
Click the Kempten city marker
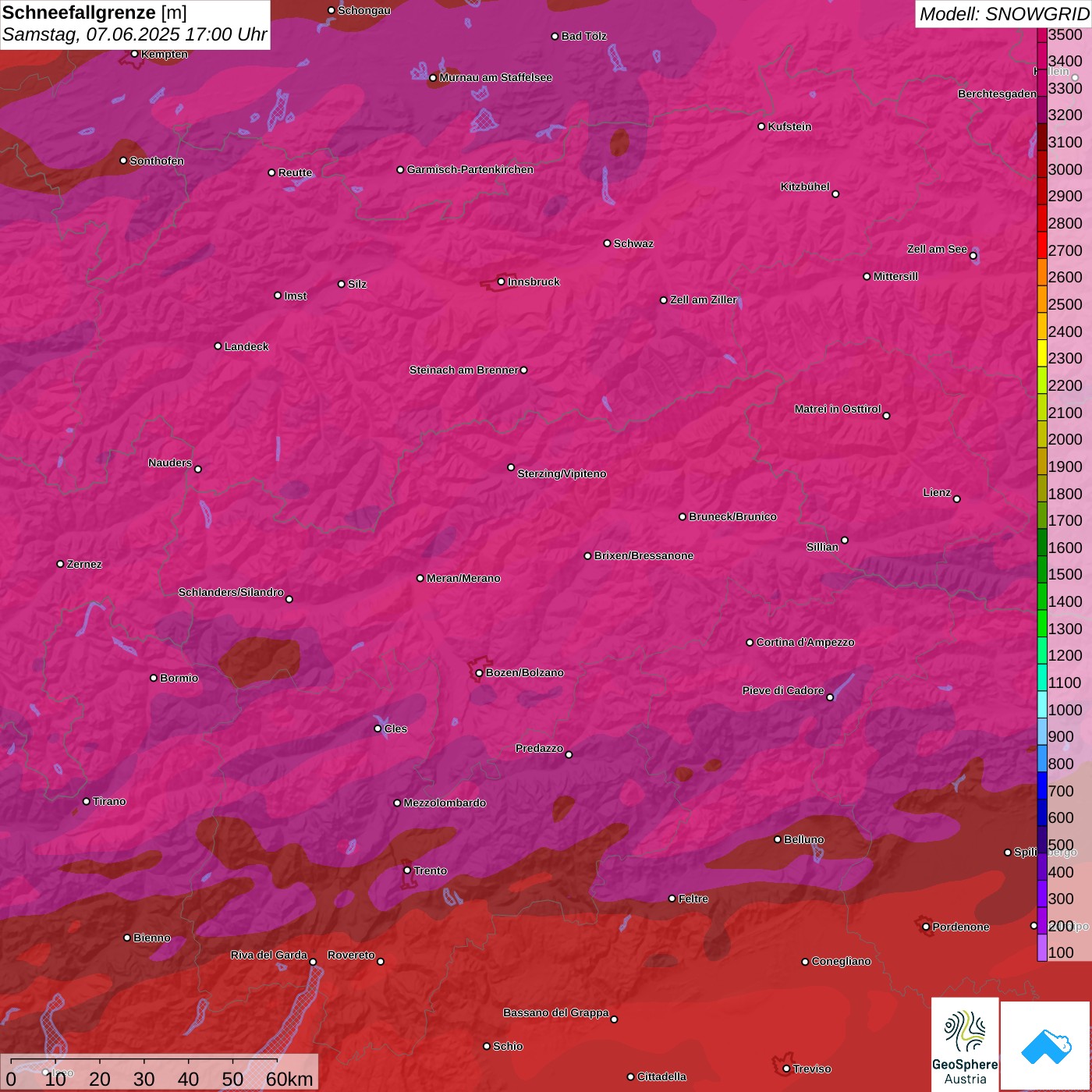click(x=134, y=54)
